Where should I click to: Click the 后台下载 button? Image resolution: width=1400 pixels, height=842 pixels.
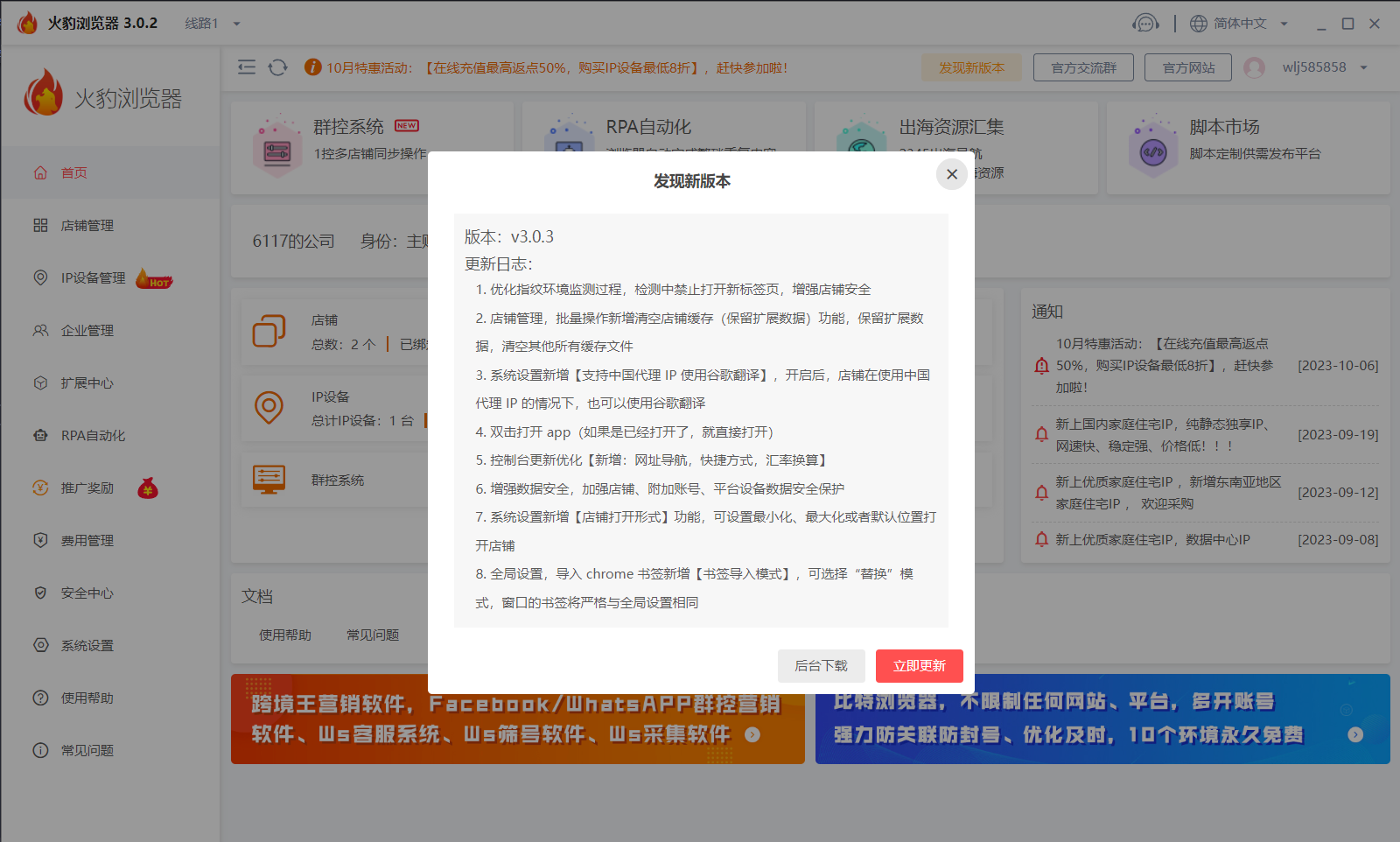(x=821, y=666)
